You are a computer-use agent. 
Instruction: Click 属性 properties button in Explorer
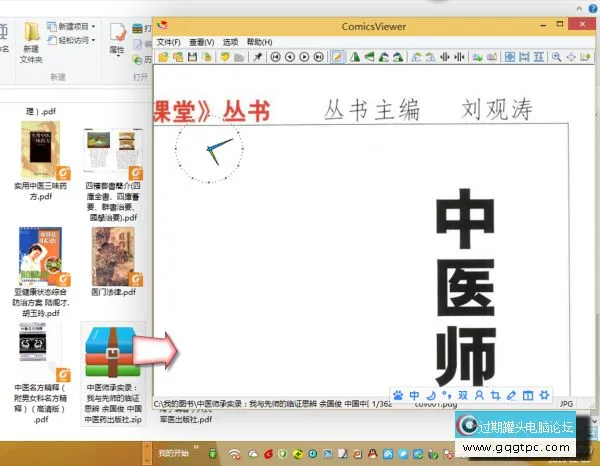pos(117,40)
